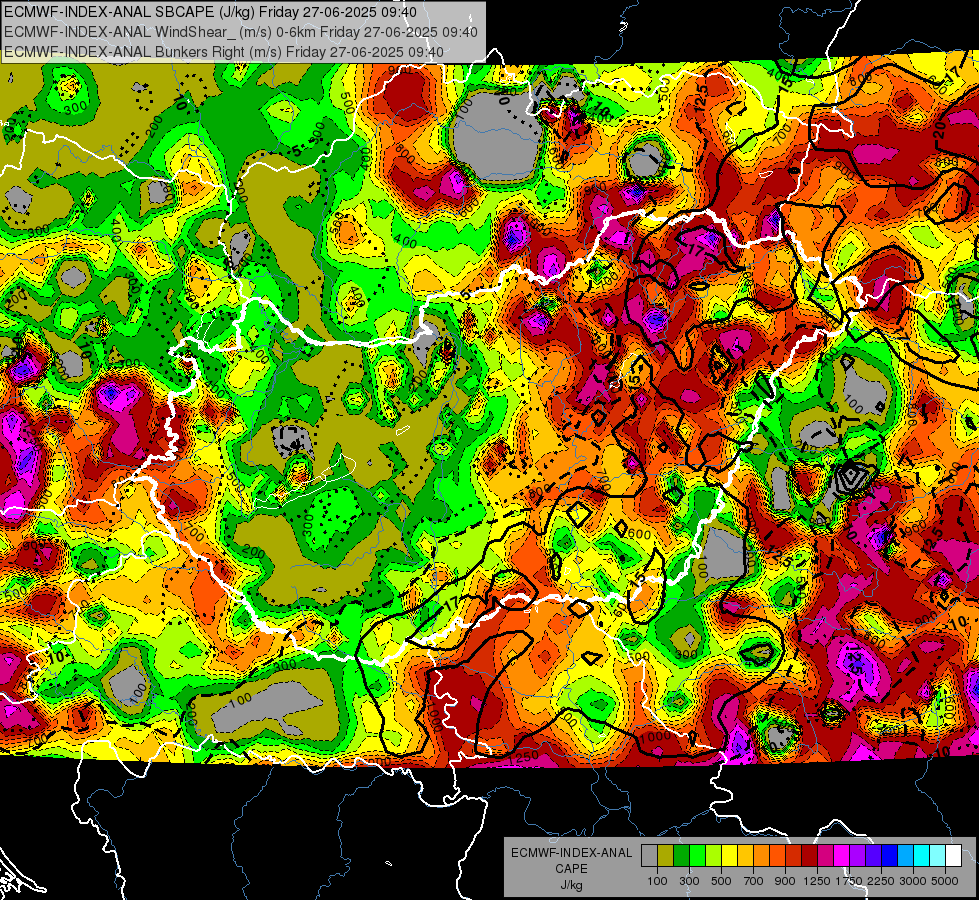Click the 1750 label on legend scale
The image size is (979, 900).
click(x=850, y=881)
